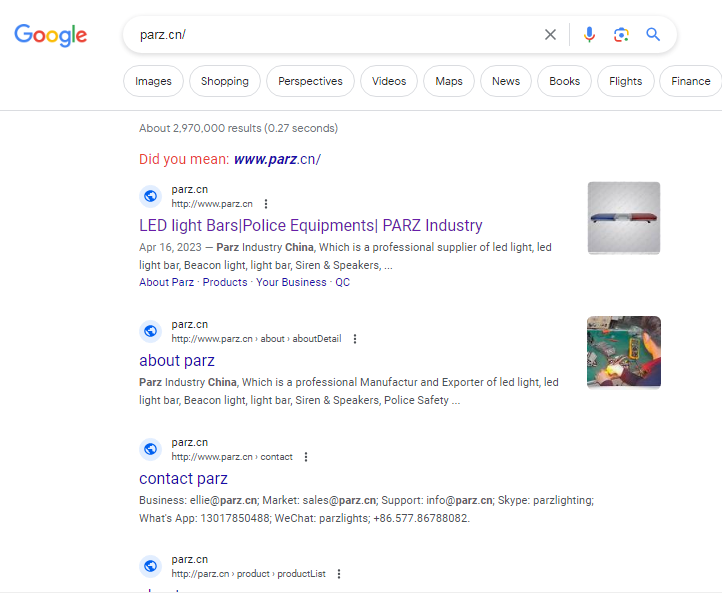Click globe favicon of LED light Bars result

pos(151,196)
